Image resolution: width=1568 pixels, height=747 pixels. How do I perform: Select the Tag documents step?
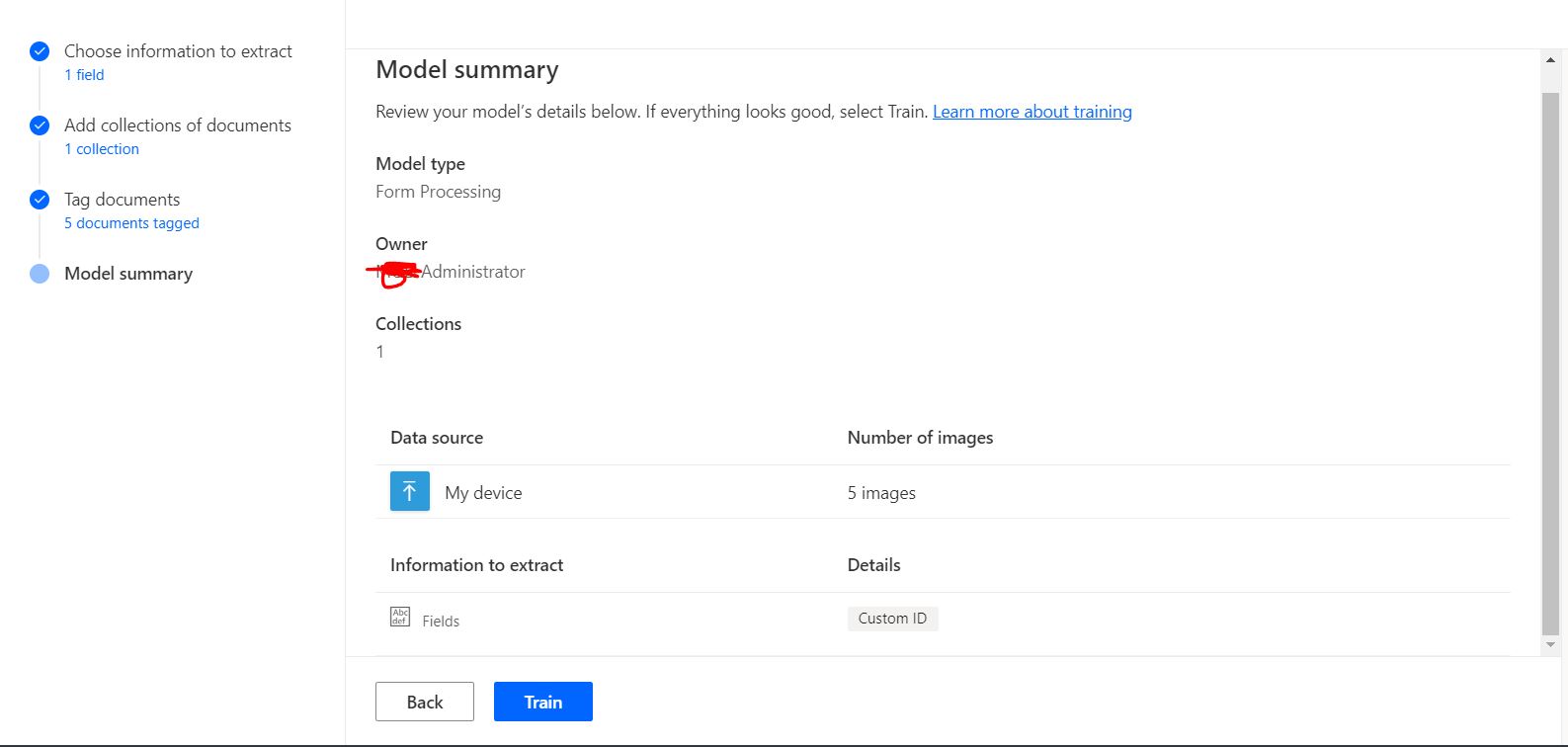(122, 200)
